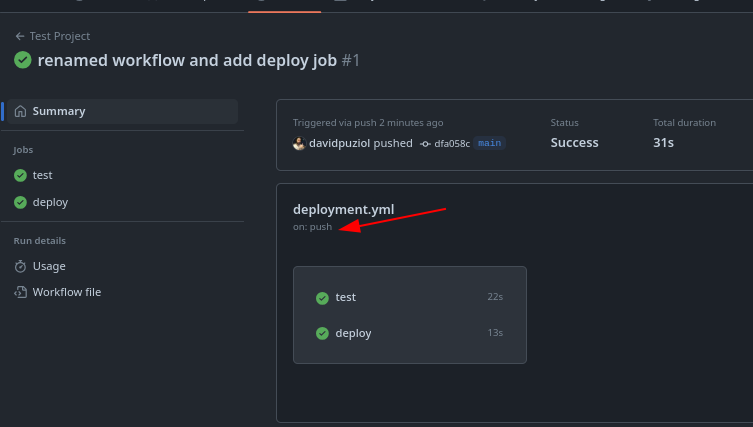Click the back arrow beside Test Project
This screenshot has width=753, height=427.
point(19,36)
